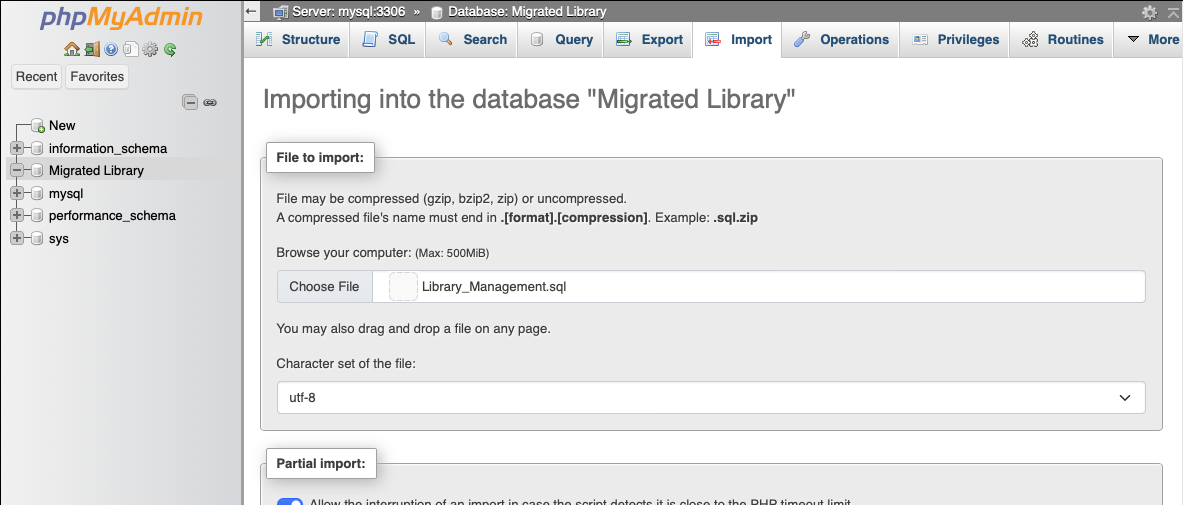Select performance_schema in the database tree
This screenshot has height=505, width=1183.
[x=112, y=215]
